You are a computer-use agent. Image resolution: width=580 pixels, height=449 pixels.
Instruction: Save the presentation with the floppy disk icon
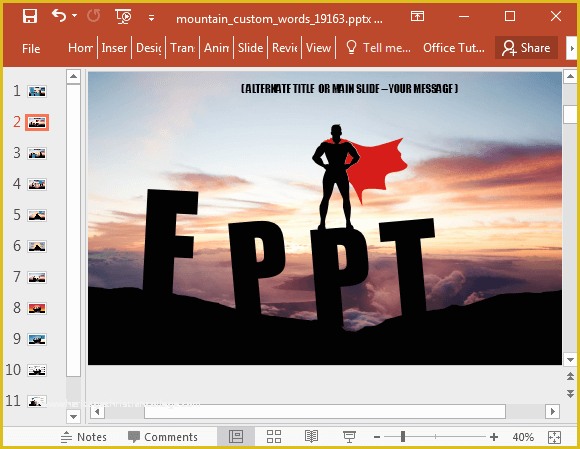30,16
